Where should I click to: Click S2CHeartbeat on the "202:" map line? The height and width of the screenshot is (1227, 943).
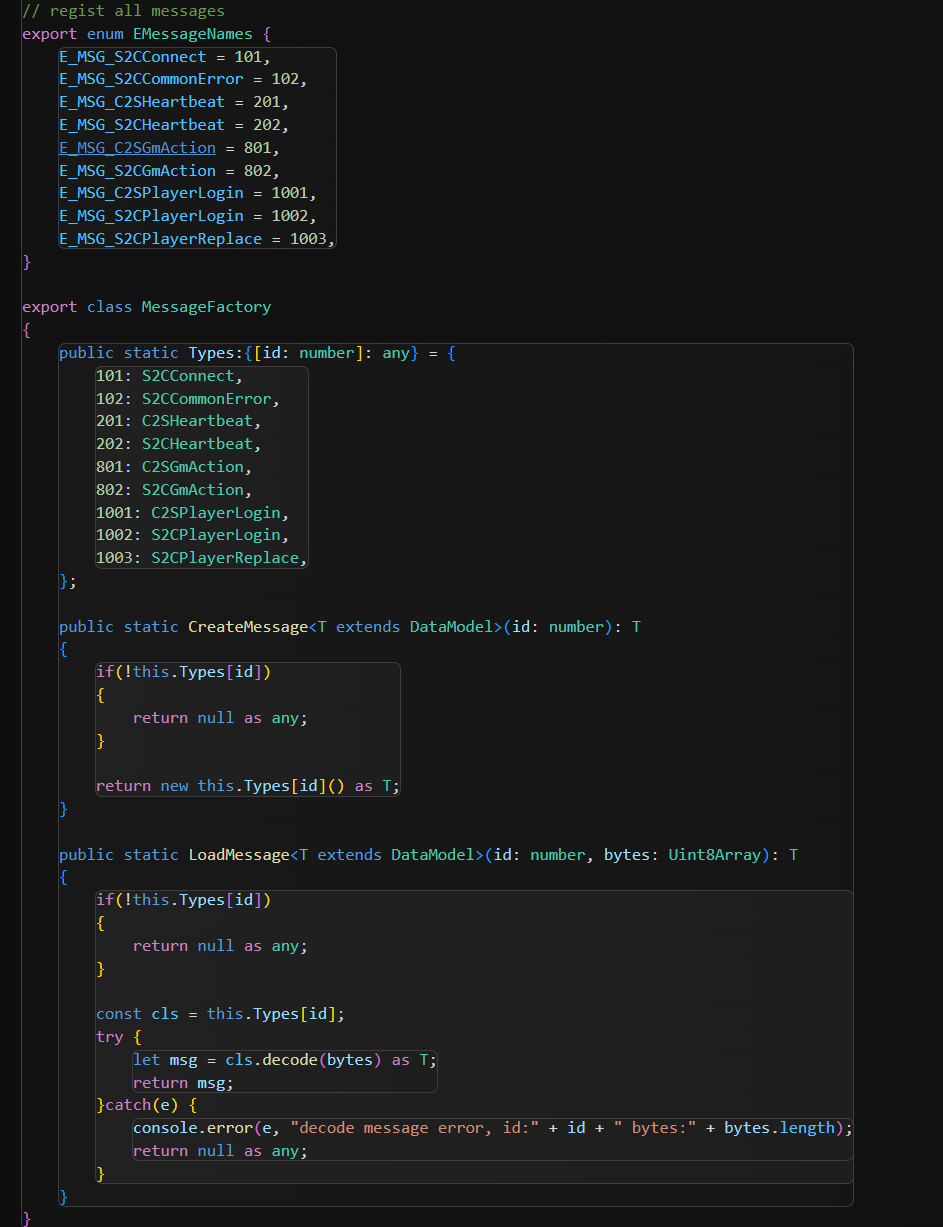(x=197, y=444)
